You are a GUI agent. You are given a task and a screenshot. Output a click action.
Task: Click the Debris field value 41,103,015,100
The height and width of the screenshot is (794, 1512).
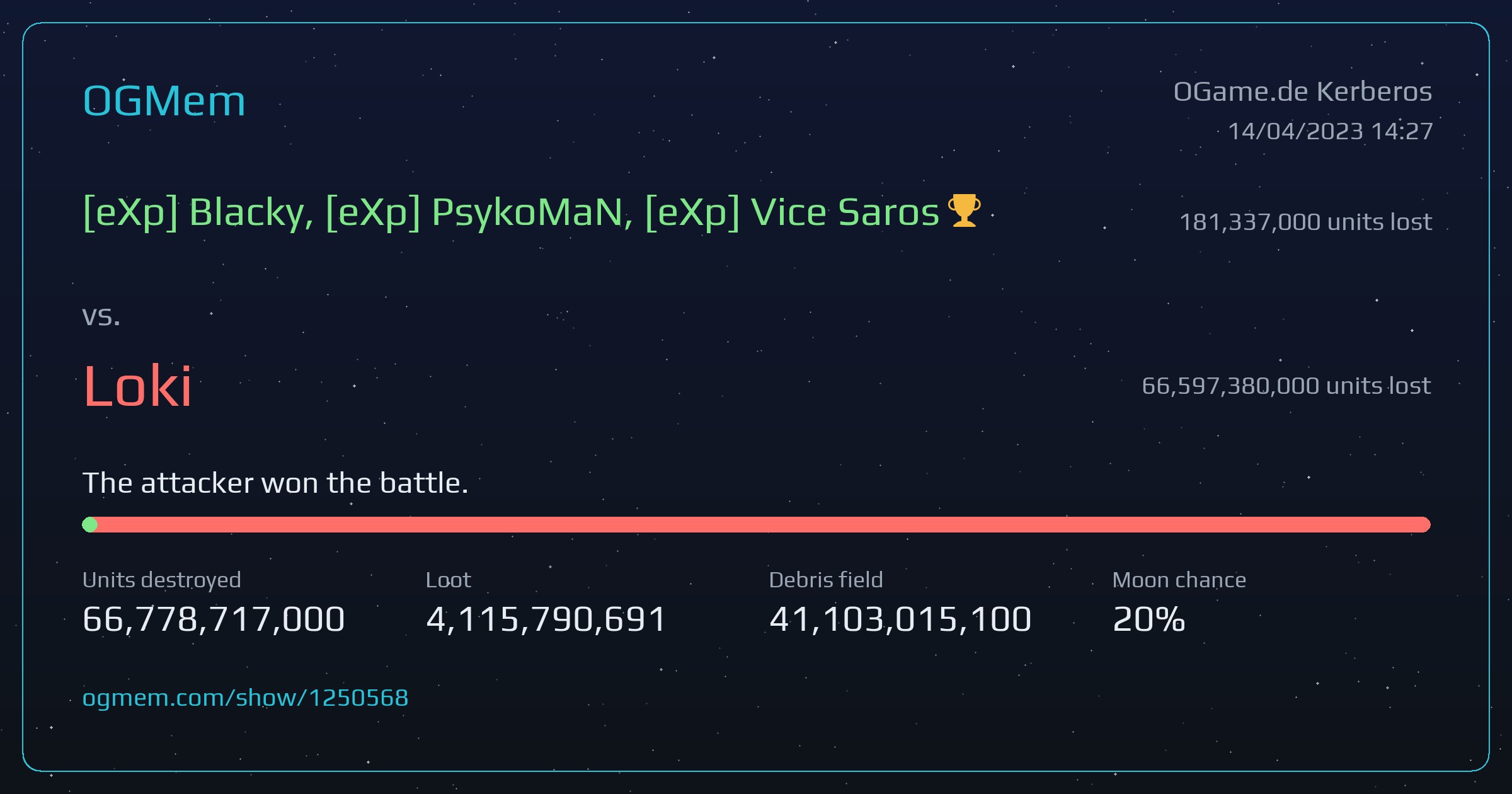coord(900,619)
